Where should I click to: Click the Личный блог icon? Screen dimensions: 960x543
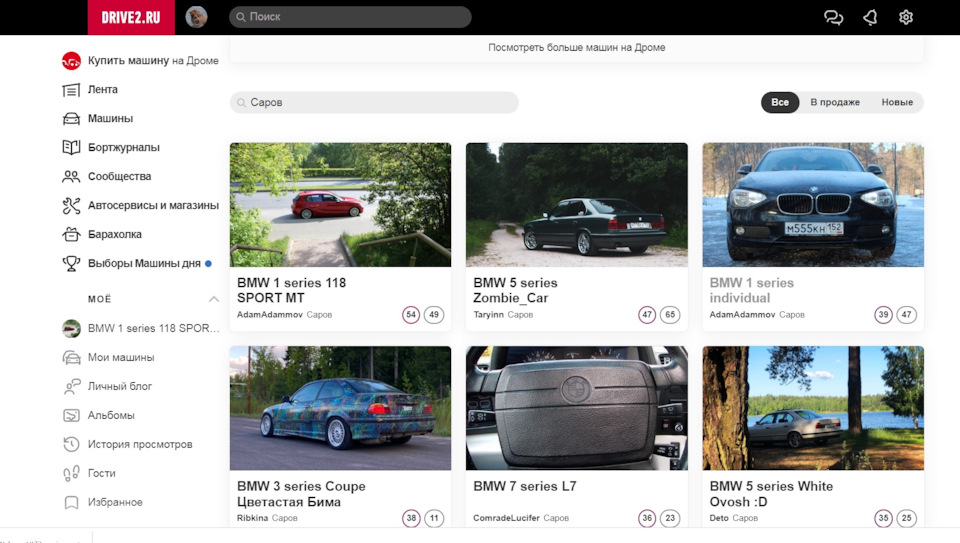[x=71, y=386]
